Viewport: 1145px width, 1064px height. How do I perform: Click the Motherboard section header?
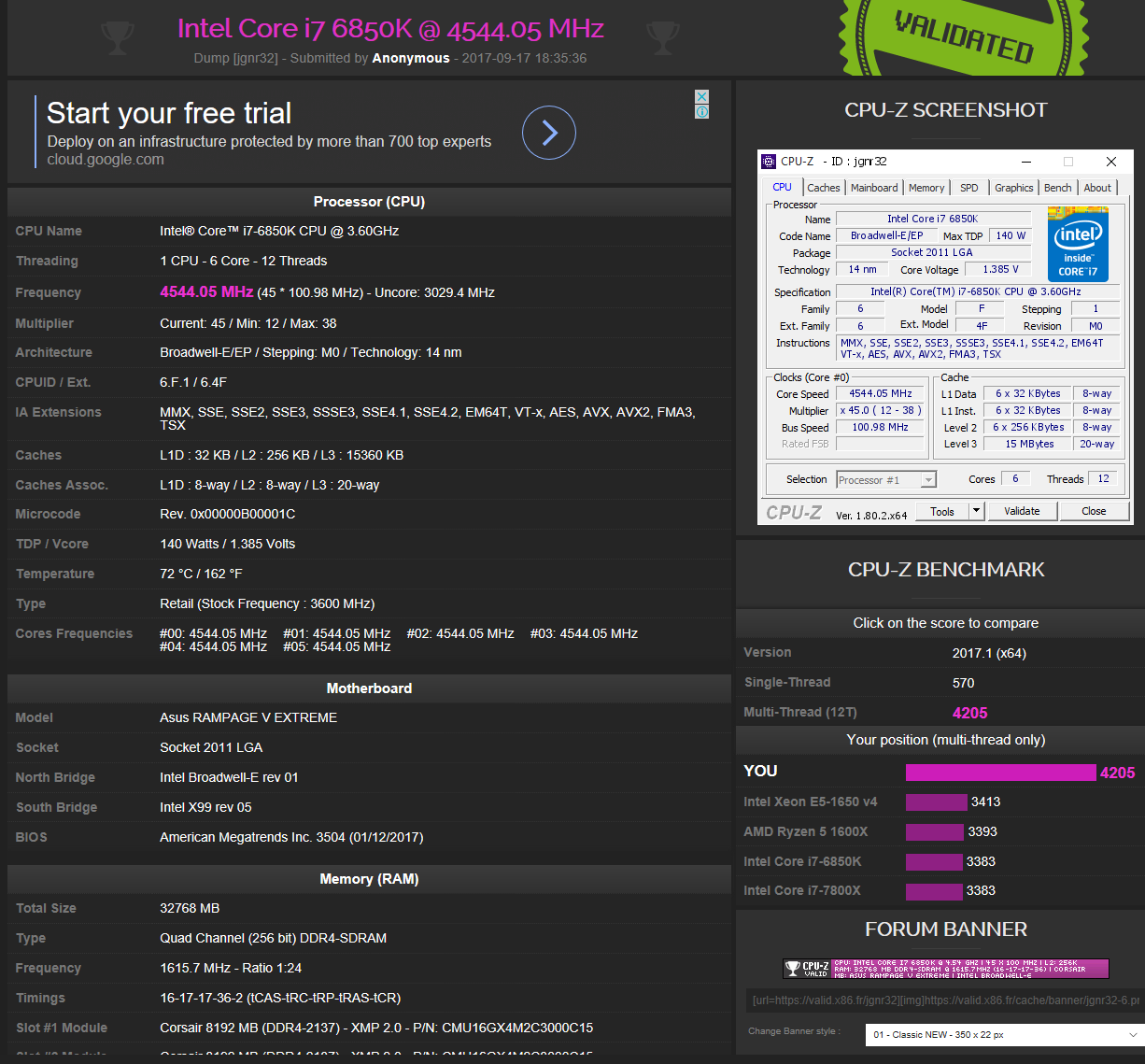click(369, 688)
